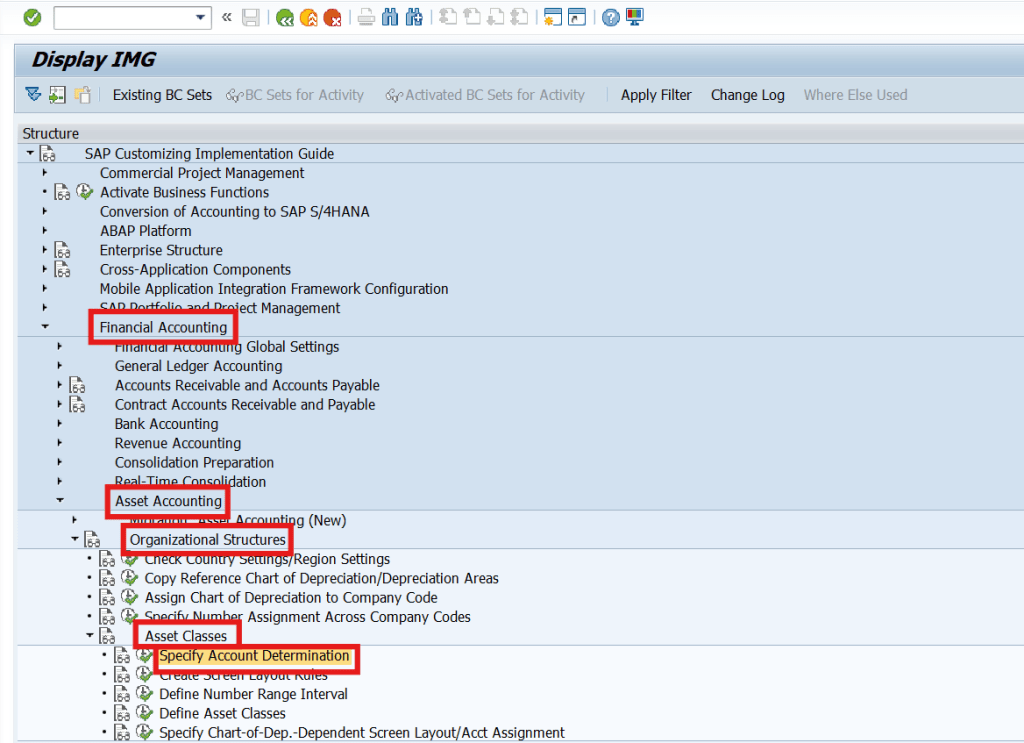Screen dimensions: 1024x743
Task: Click the funnel filter icon below Display IMG
Action: coord(33,94)
